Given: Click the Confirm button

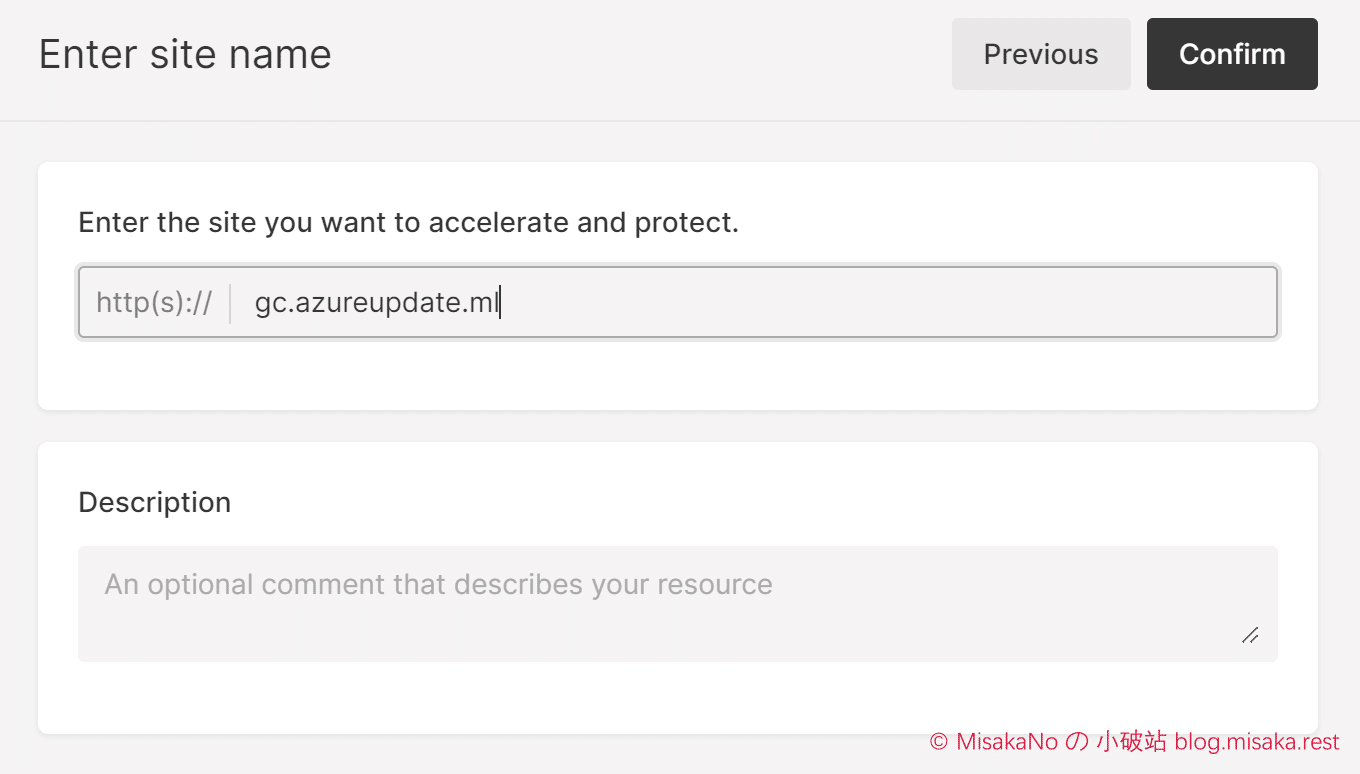Looking at the screenshot, I should 1232,54.
